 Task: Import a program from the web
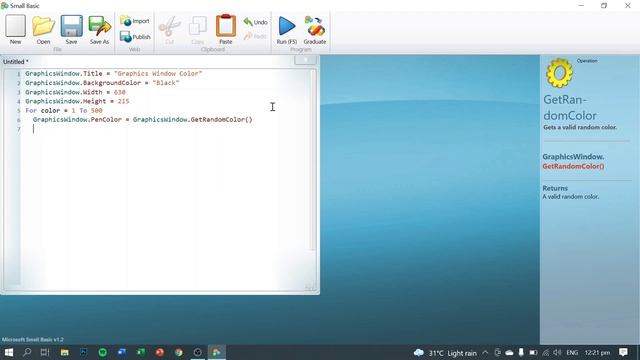pos(135,21)
